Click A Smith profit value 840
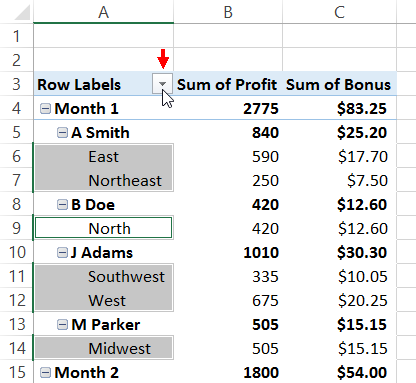Screen dimensions: 416x383 [x=265, y=133]
